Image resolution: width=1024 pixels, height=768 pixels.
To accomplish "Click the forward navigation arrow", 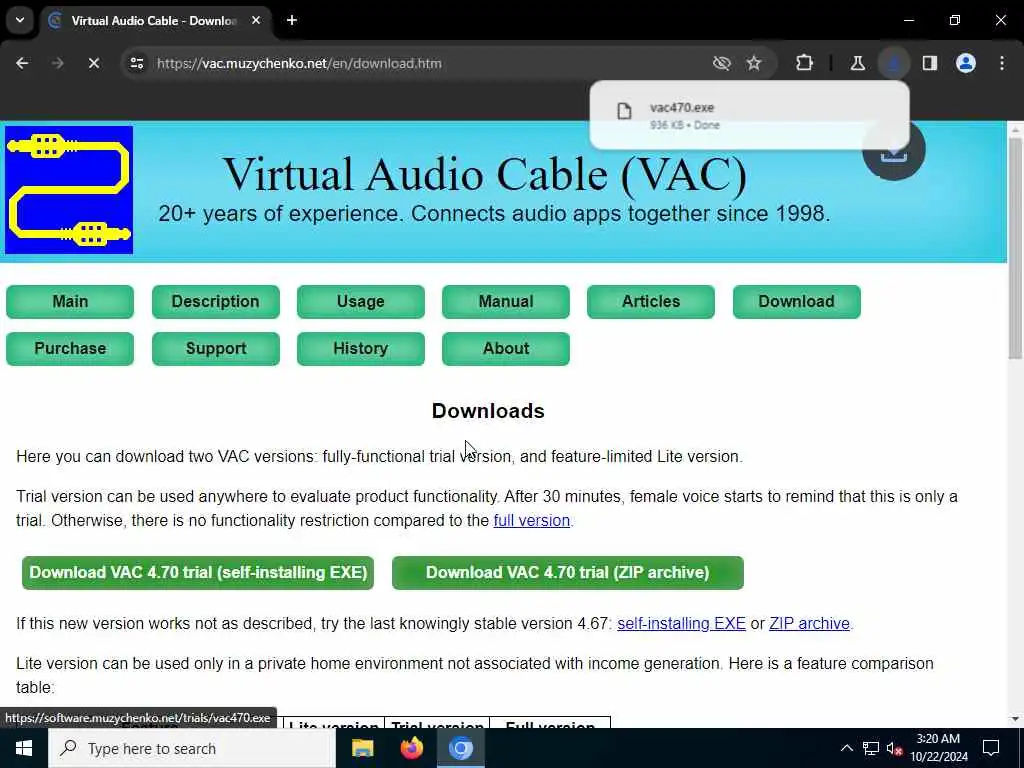I will (x=57, y=63).
